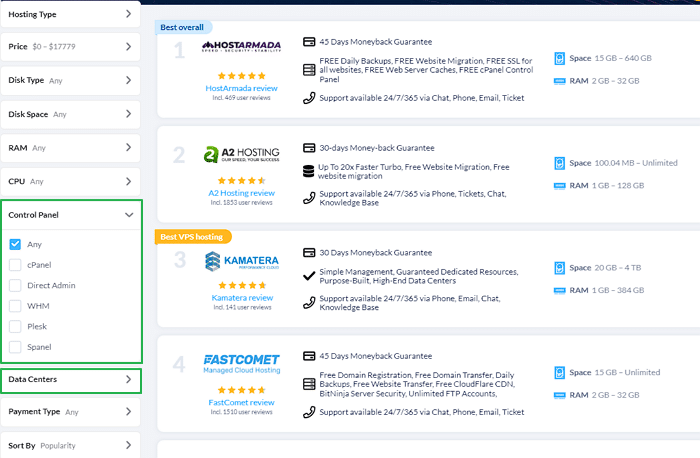Open the HostArmada review link
Screen dimensions: 700x458
241,88
